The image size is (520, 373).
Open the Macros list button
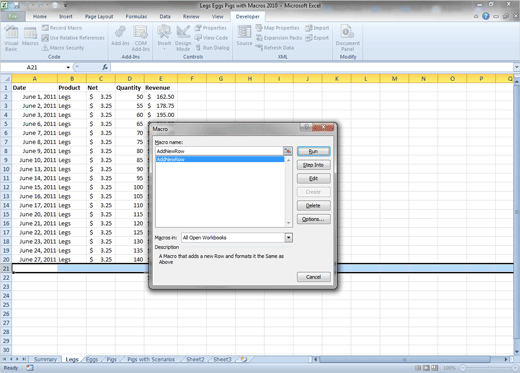(30, 37)
